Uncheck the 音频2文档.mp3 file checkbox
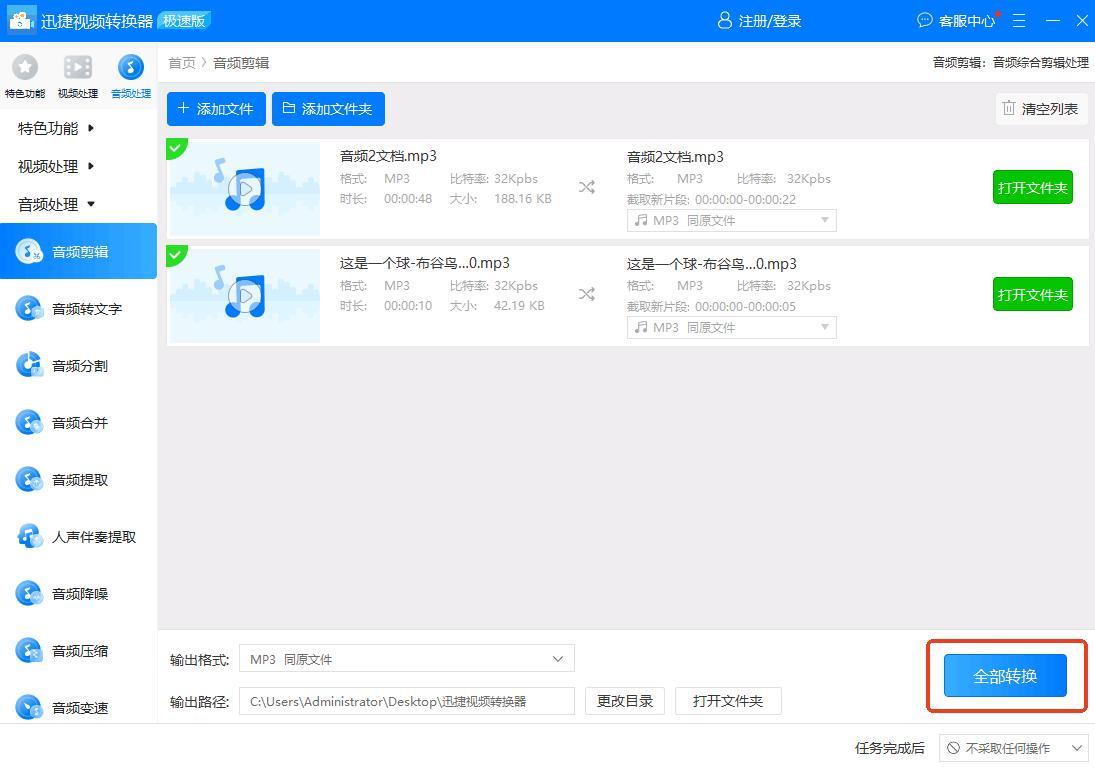 [x=176, y=148]
